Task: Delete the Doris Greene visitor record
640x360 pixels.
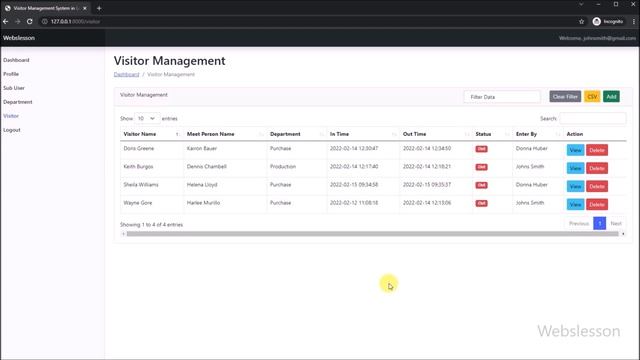Action: pyautogui.click(x=597, y=150)
